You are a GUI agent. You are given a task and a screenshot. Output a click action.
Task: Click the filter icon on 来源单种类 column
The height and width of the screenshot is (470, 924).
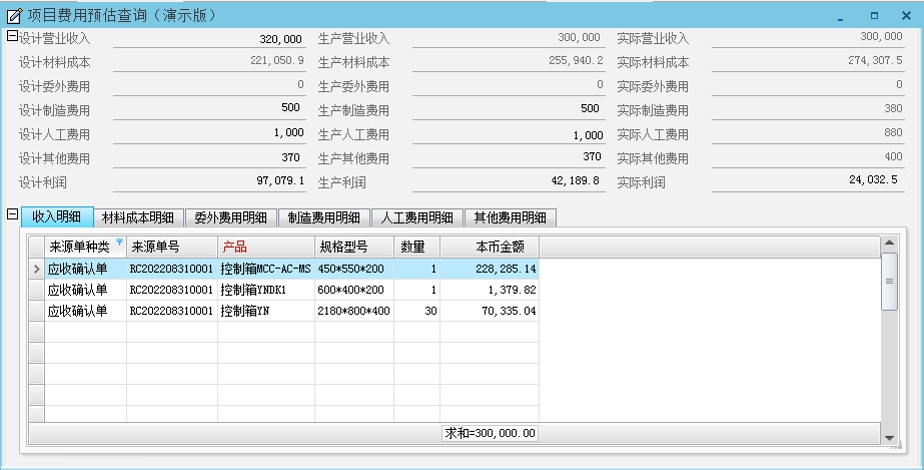(120, 243)
